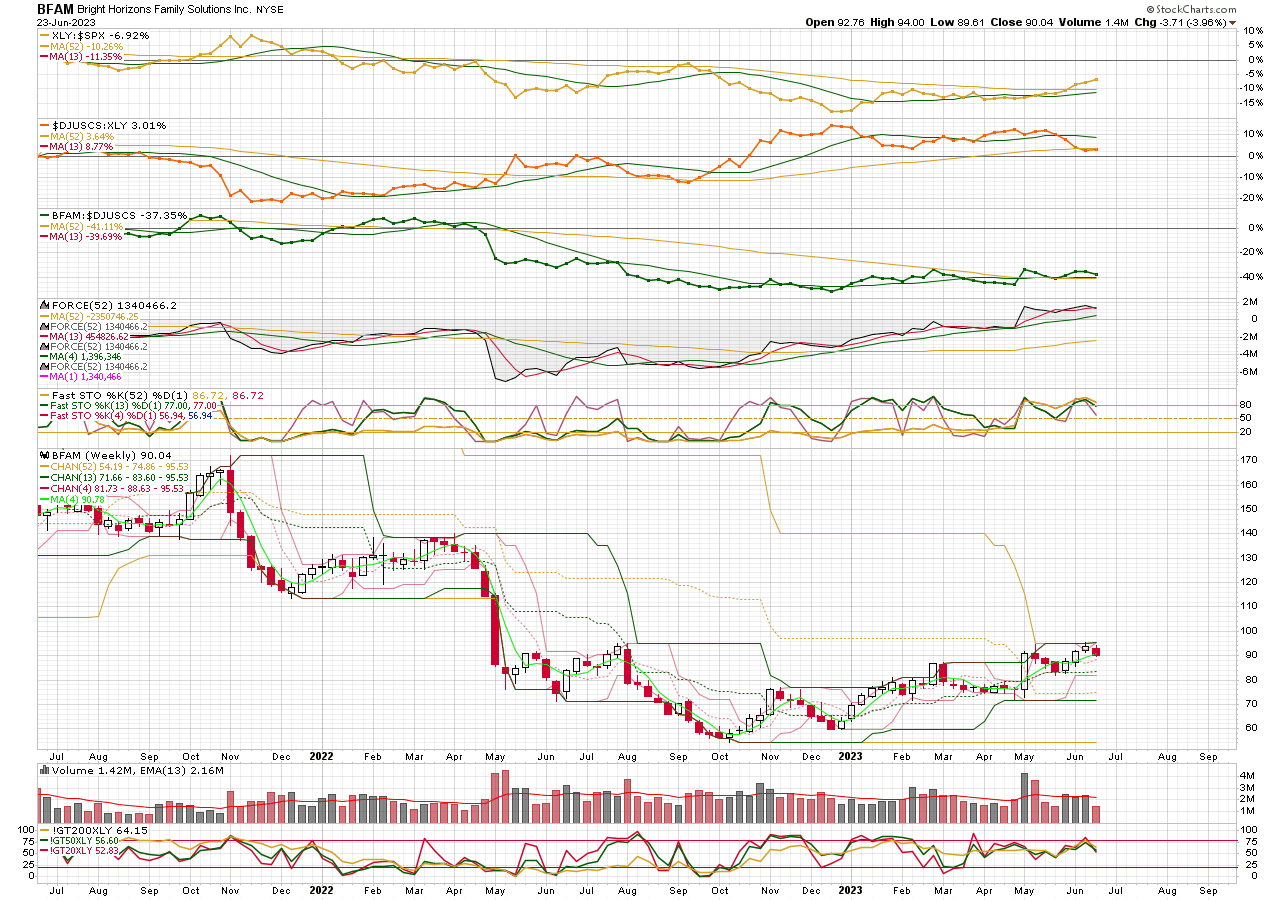Viewport: 1280px width, 900px height.
Task: Click the !GT200XLY 64.15 legend
Action: tap(93, 830)
